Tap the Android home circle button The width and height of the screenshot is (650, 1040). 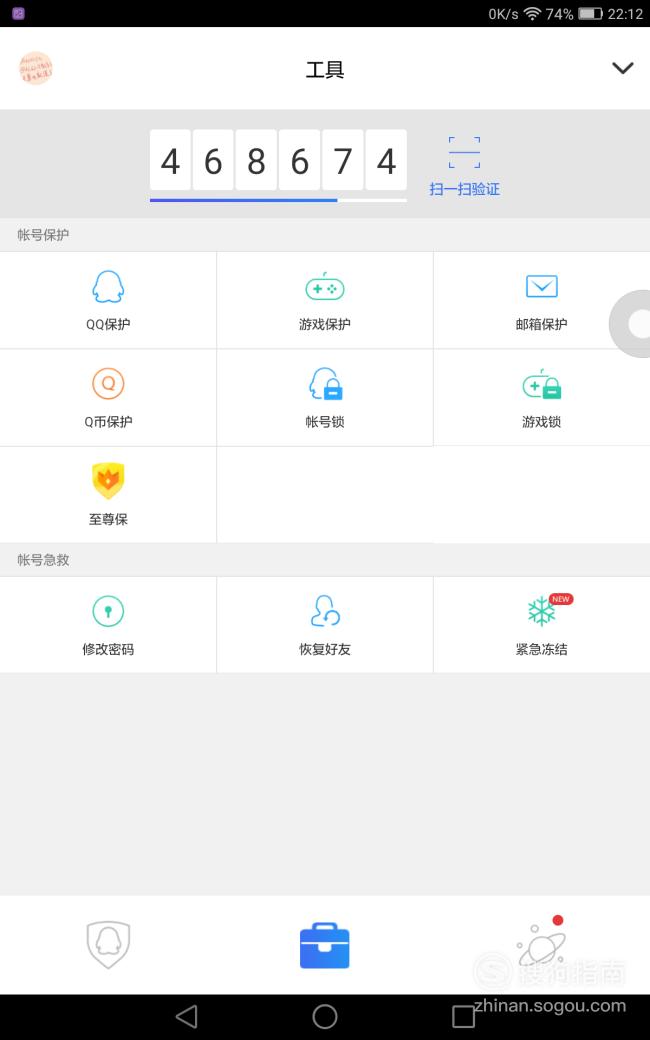[325, 1016]
